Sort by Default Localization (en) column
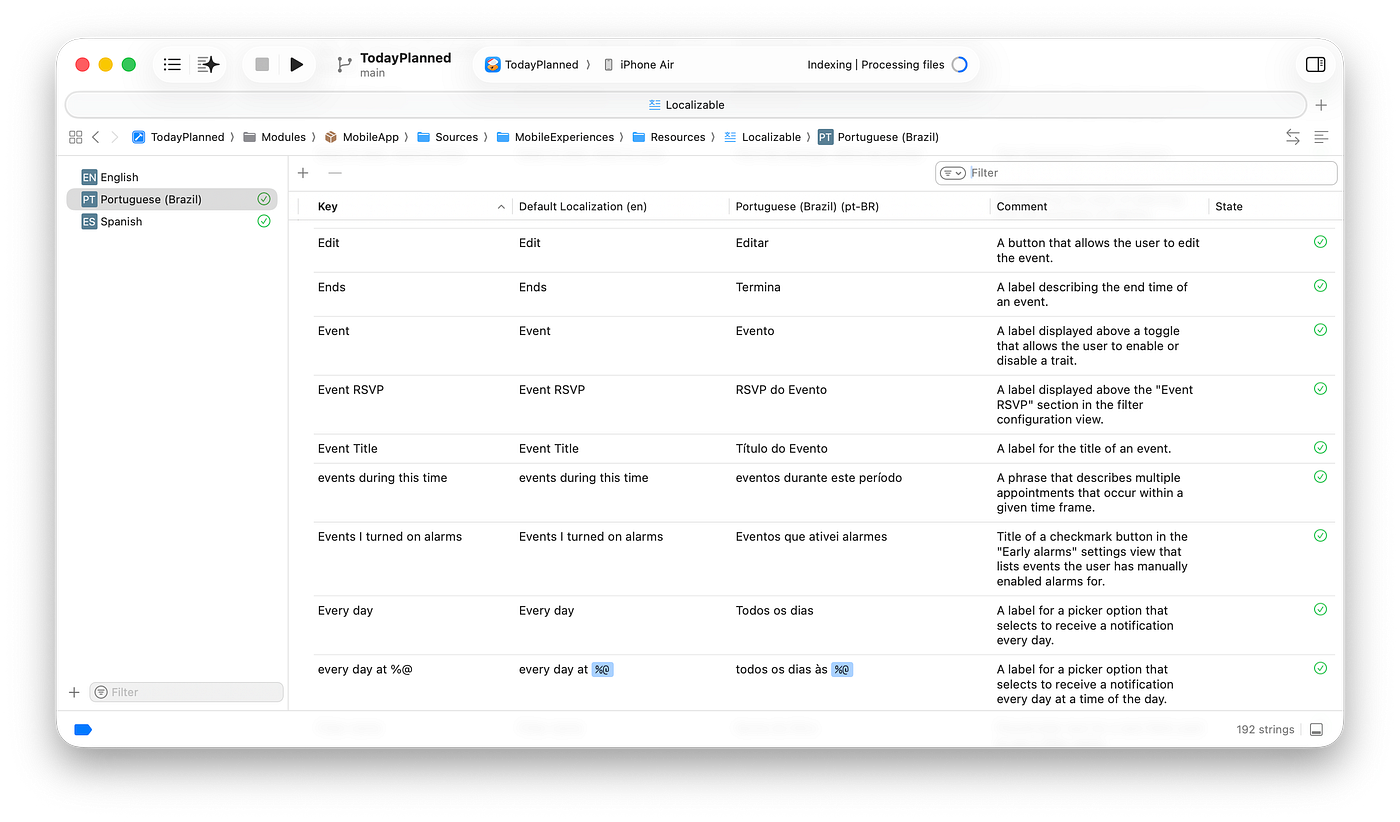Image resolution: width=1400 pixels, height=822 pixels. pyautogui.click(x=583, y=207)
